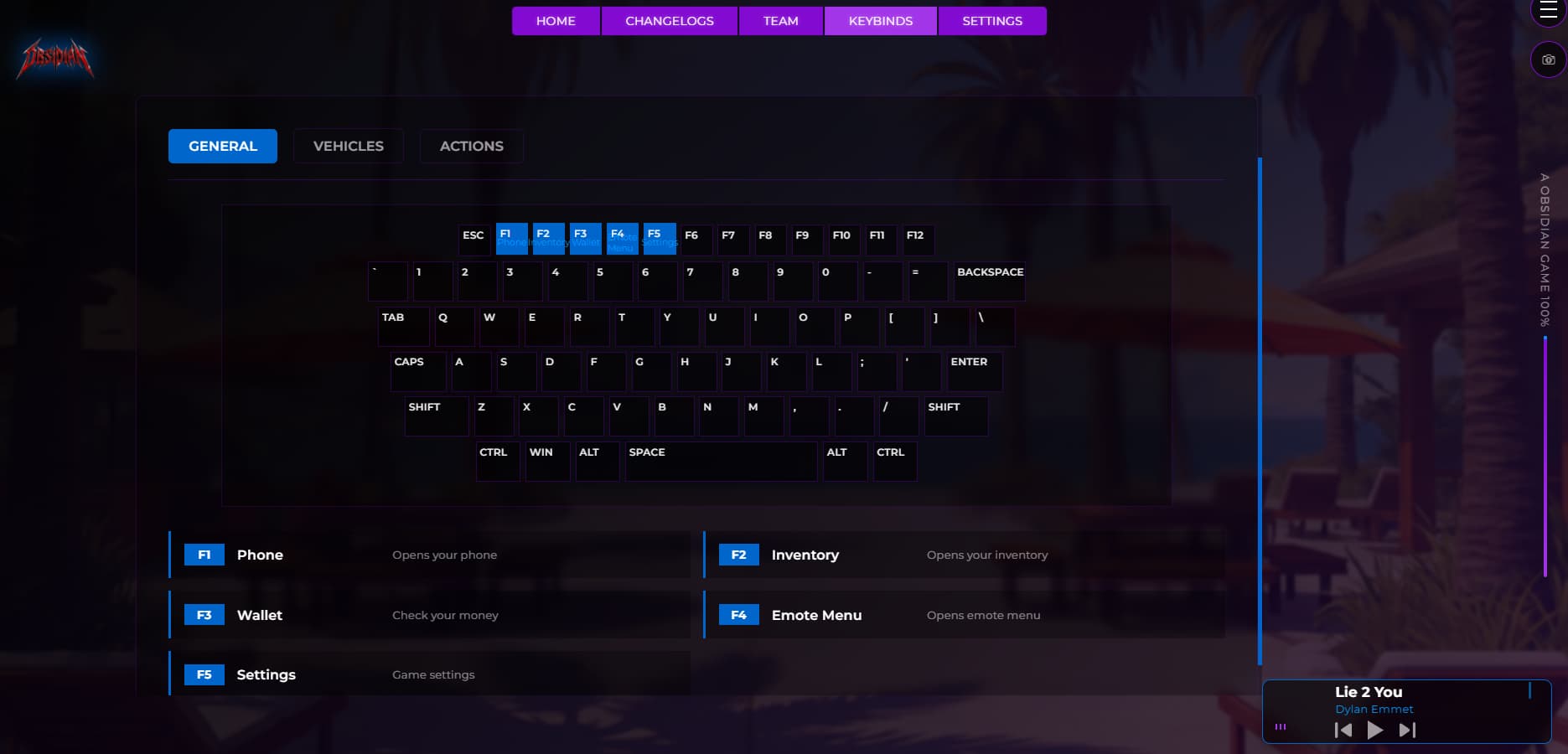Click the 'Check your money' description

coord(445,615)
